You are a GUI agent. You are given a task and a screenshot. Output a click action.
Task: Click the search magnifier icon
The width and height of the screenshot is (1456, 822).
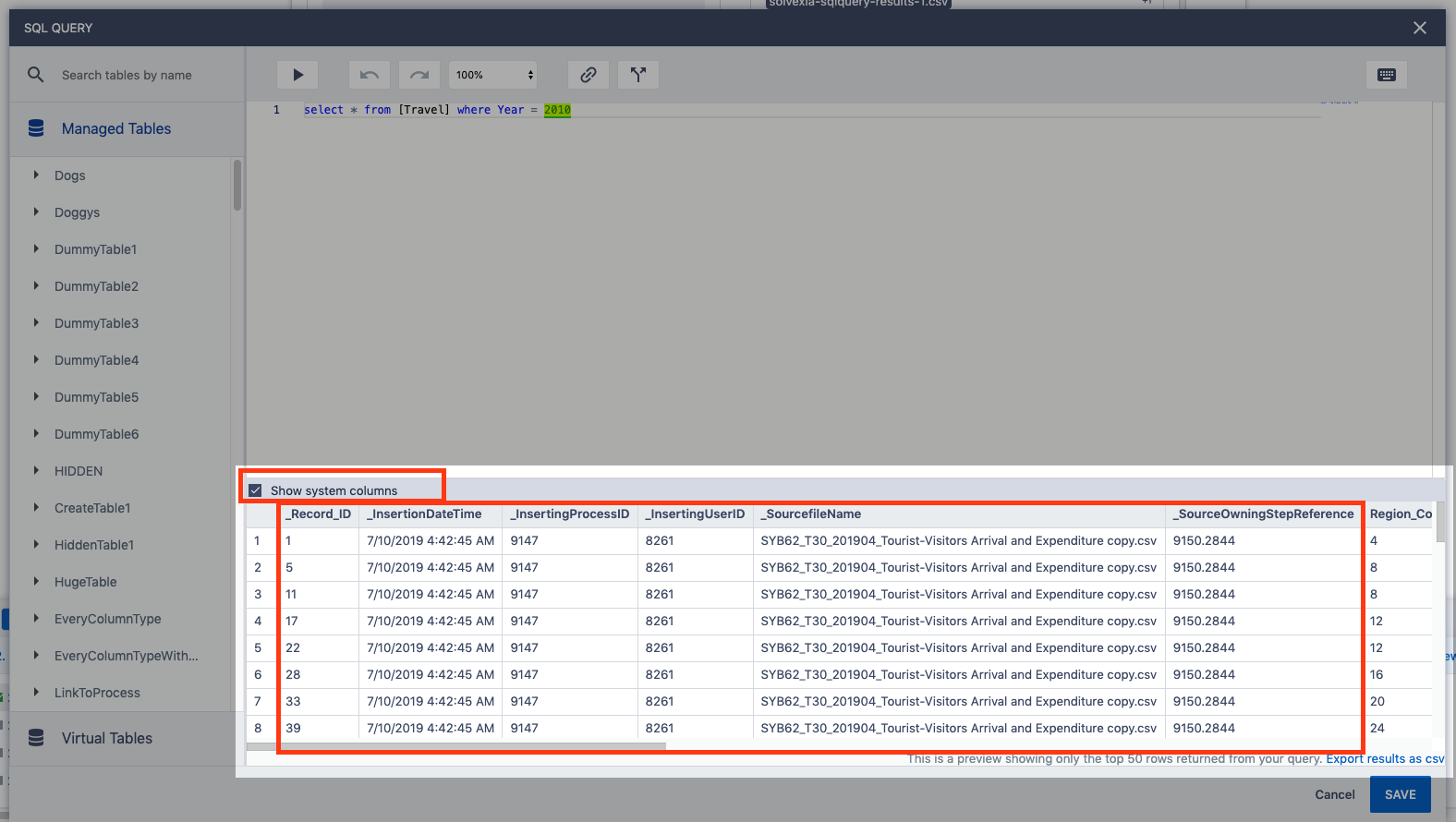pyautogui.click(x=36, y=75)
